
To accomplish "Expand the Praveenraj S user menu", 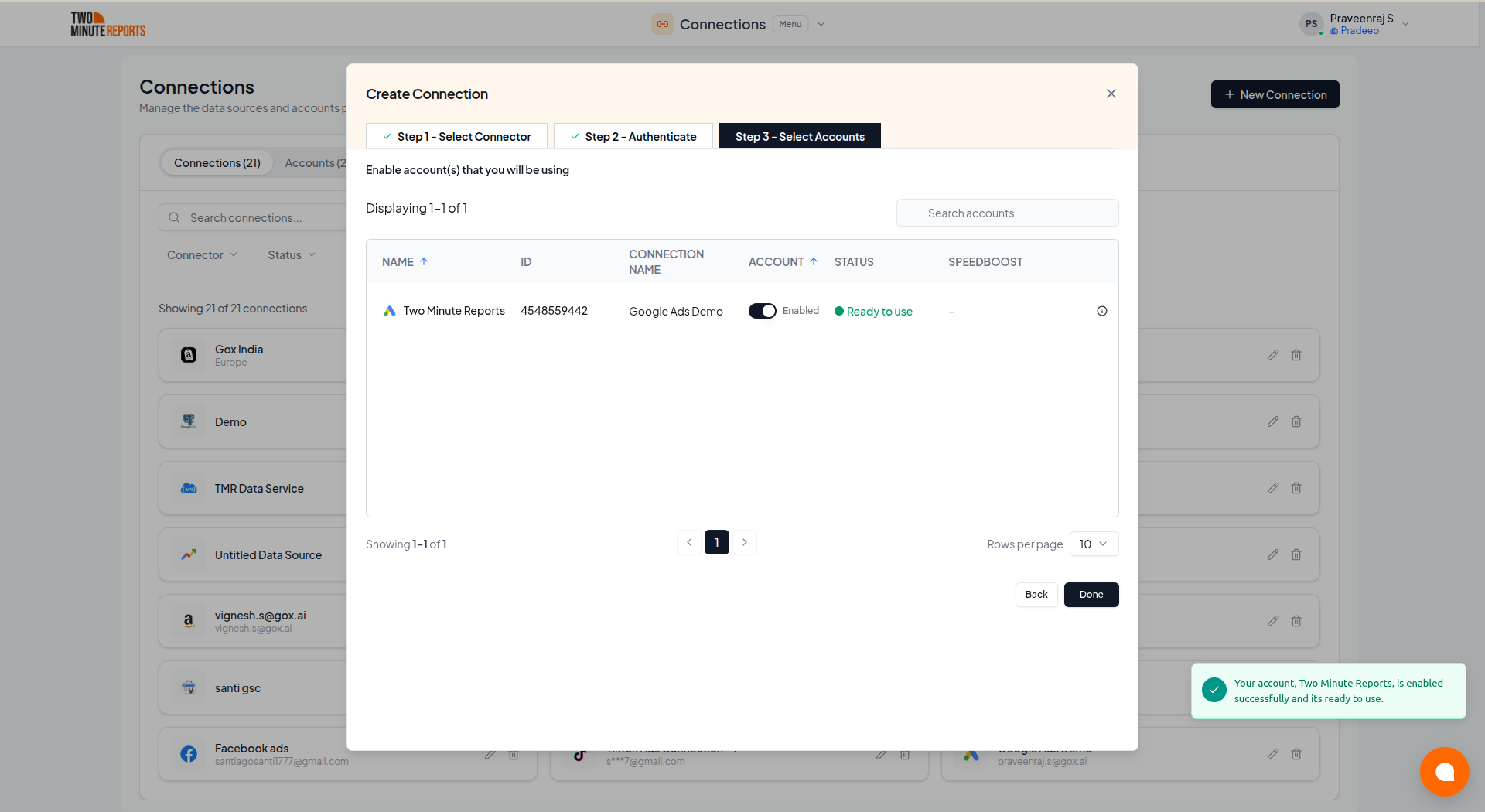I will tap(1405, 24).
